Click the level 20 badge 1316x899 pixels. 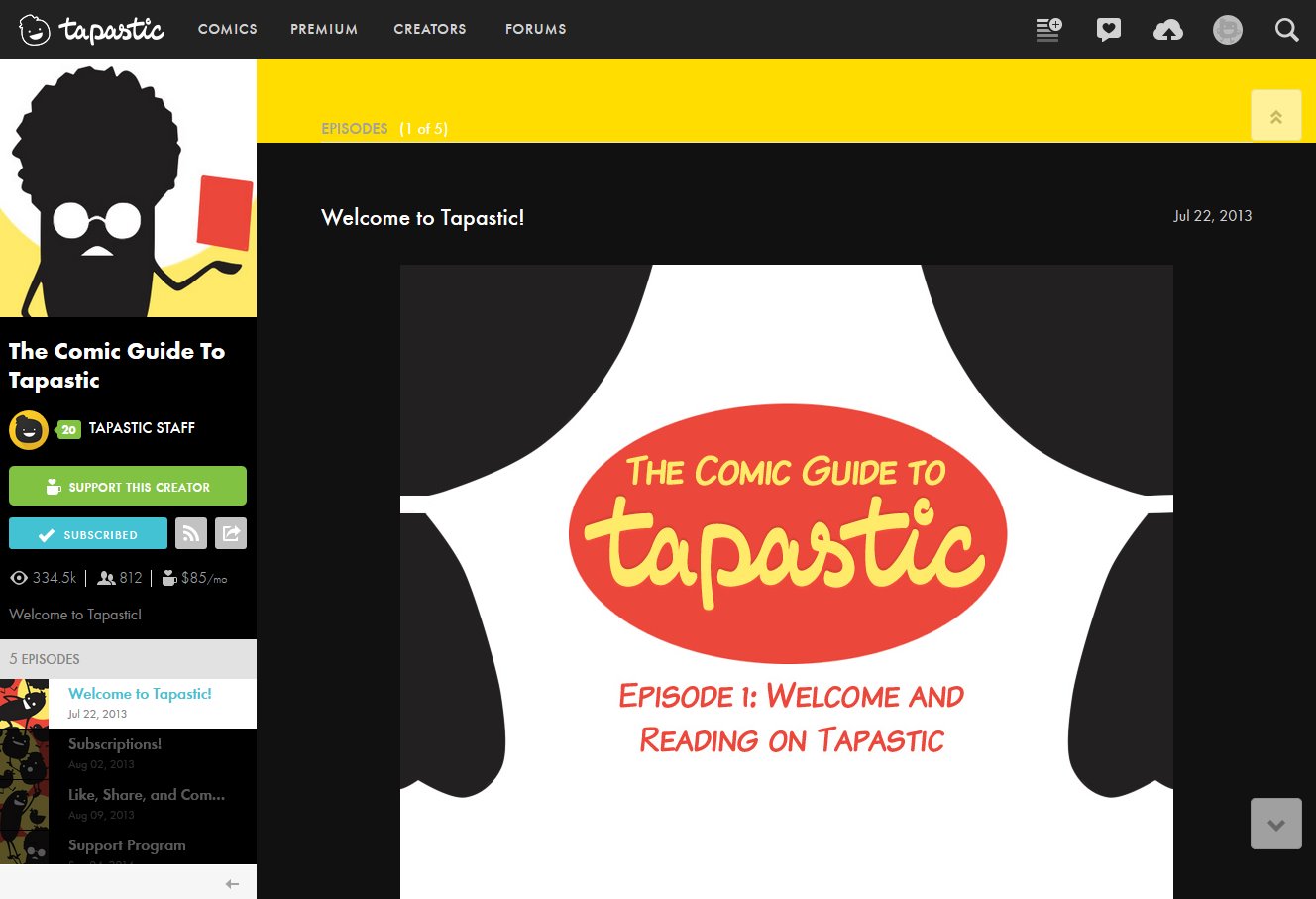pyautogui.click(x=68, y=430)
